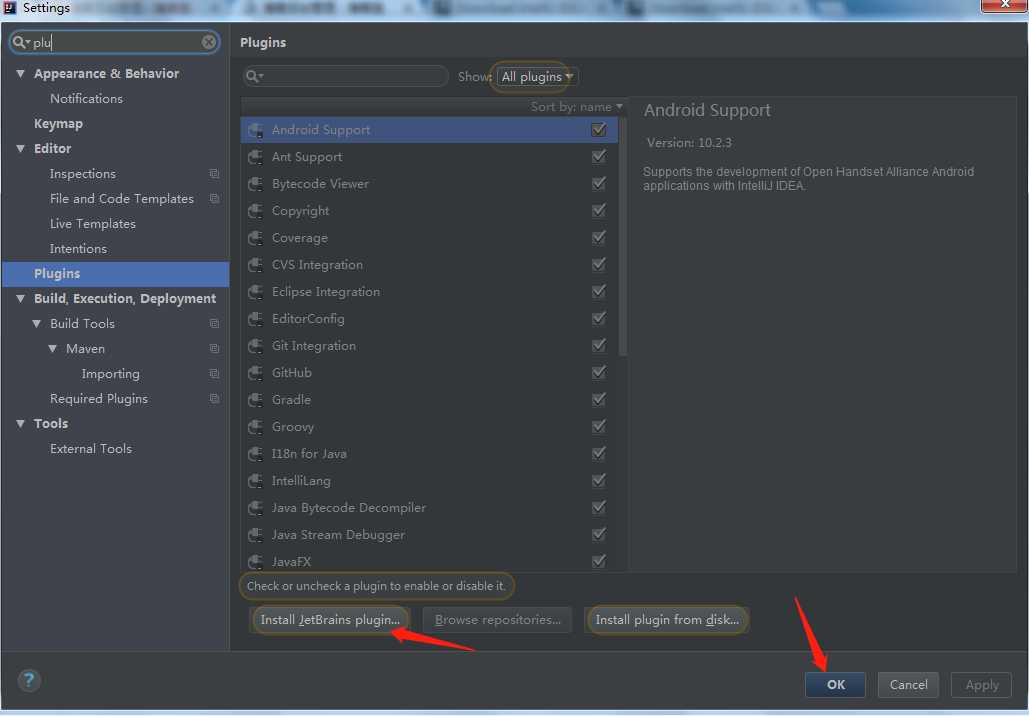Viewport: 1029px width, 716px height.
Task: Collapse the Appearance & Behavior section
Action: (20, 74)
